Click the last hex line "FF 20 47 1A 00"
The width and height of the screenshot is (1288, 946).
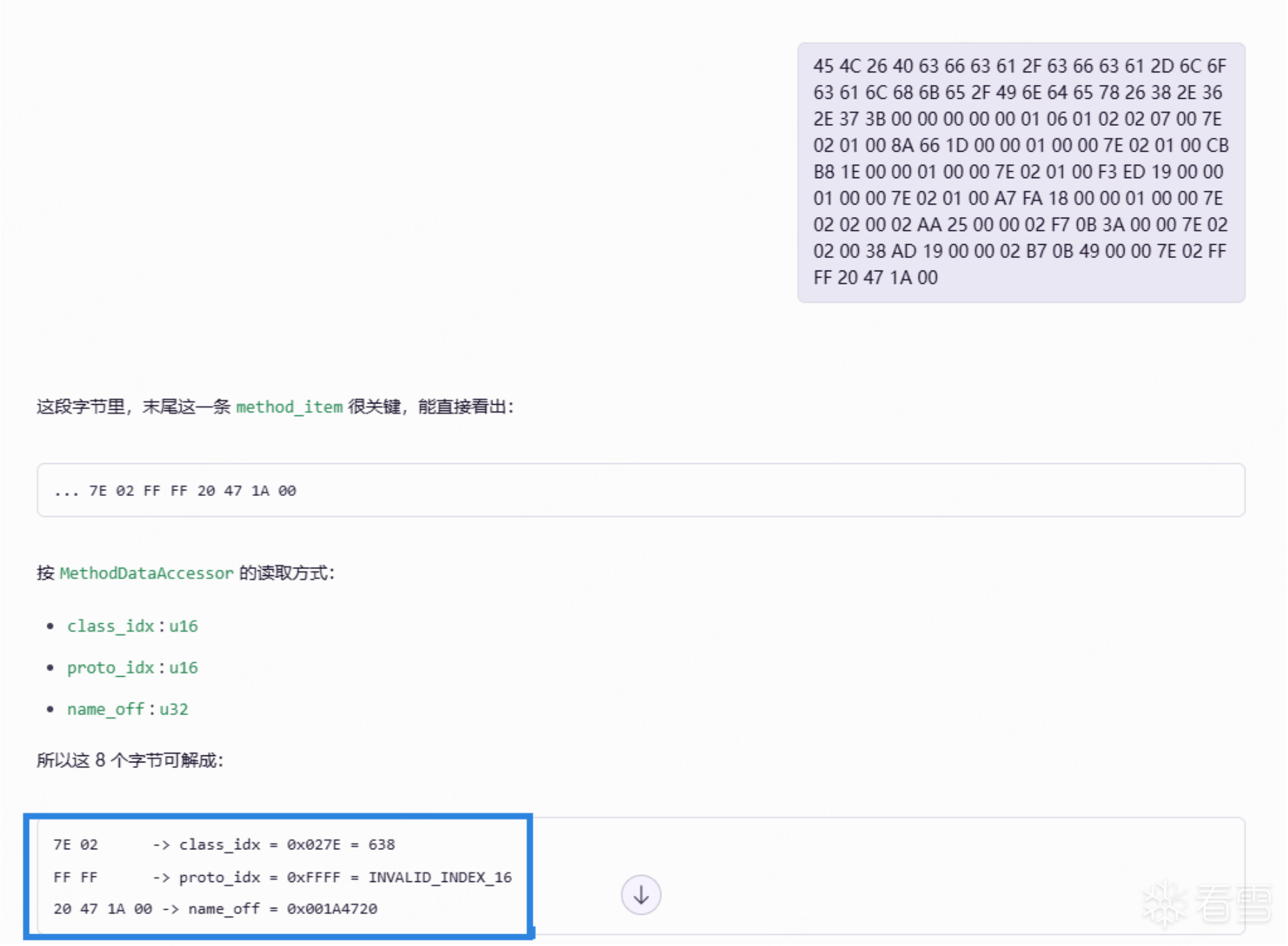click(x=876, y=278)
